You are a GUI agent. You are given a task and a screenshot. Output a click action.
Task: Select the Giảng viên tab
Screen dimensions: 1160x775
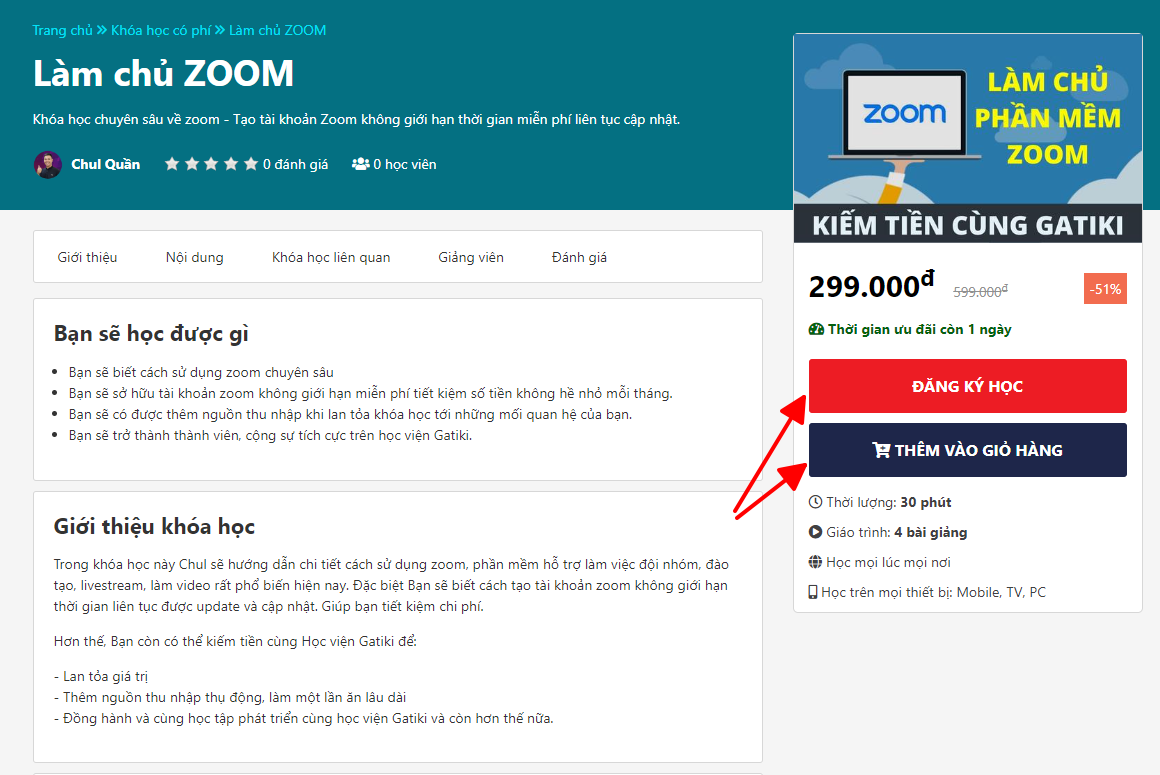click(x=471, y=257)
